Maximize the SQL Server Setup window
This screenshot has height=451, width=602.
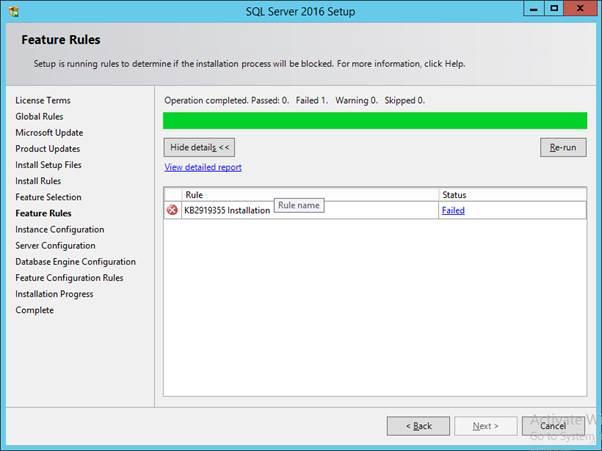click(x=554, y=8)
